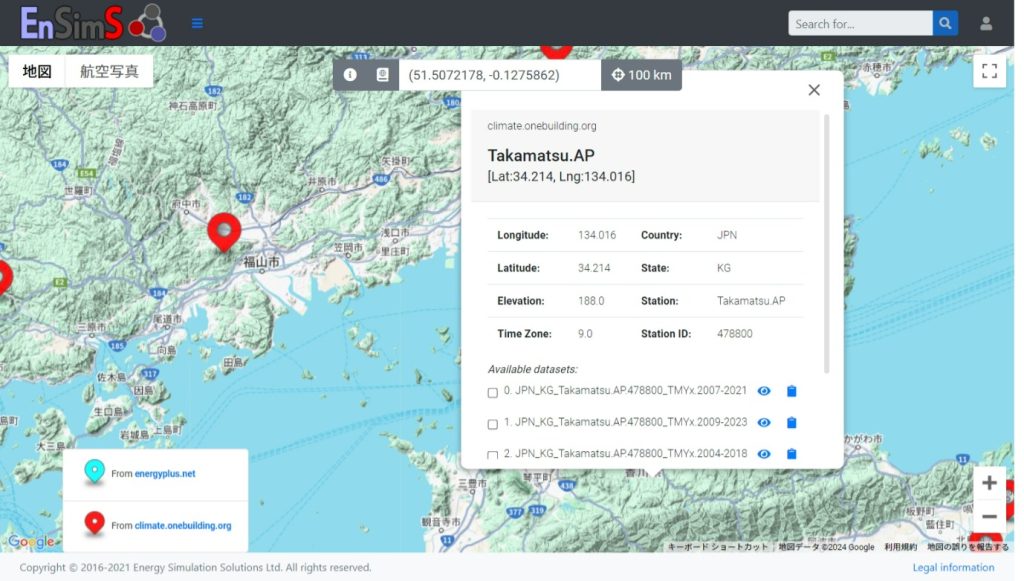Viewport: 1024px width, 581px height.
Task: Click the search magnifier button
Action: (945, 24)
